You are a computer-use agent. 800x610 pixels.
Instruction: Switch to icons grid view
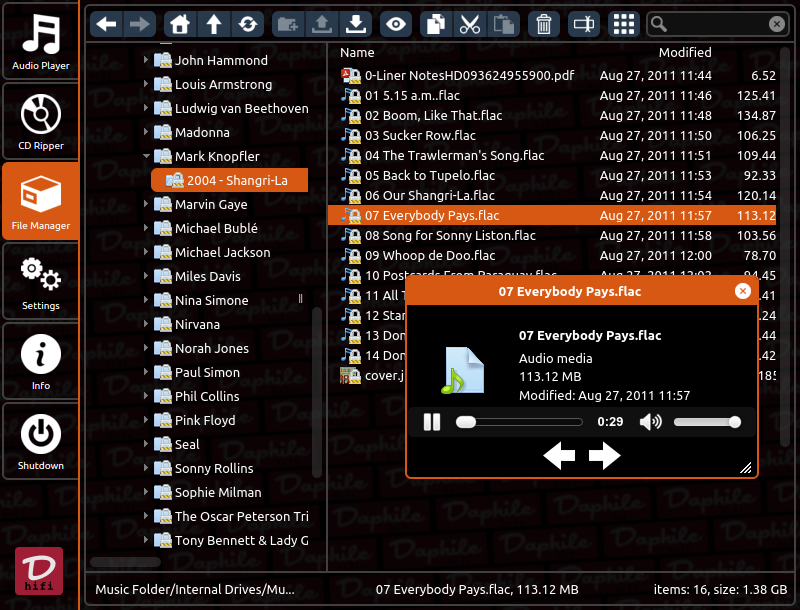point(624,24)
